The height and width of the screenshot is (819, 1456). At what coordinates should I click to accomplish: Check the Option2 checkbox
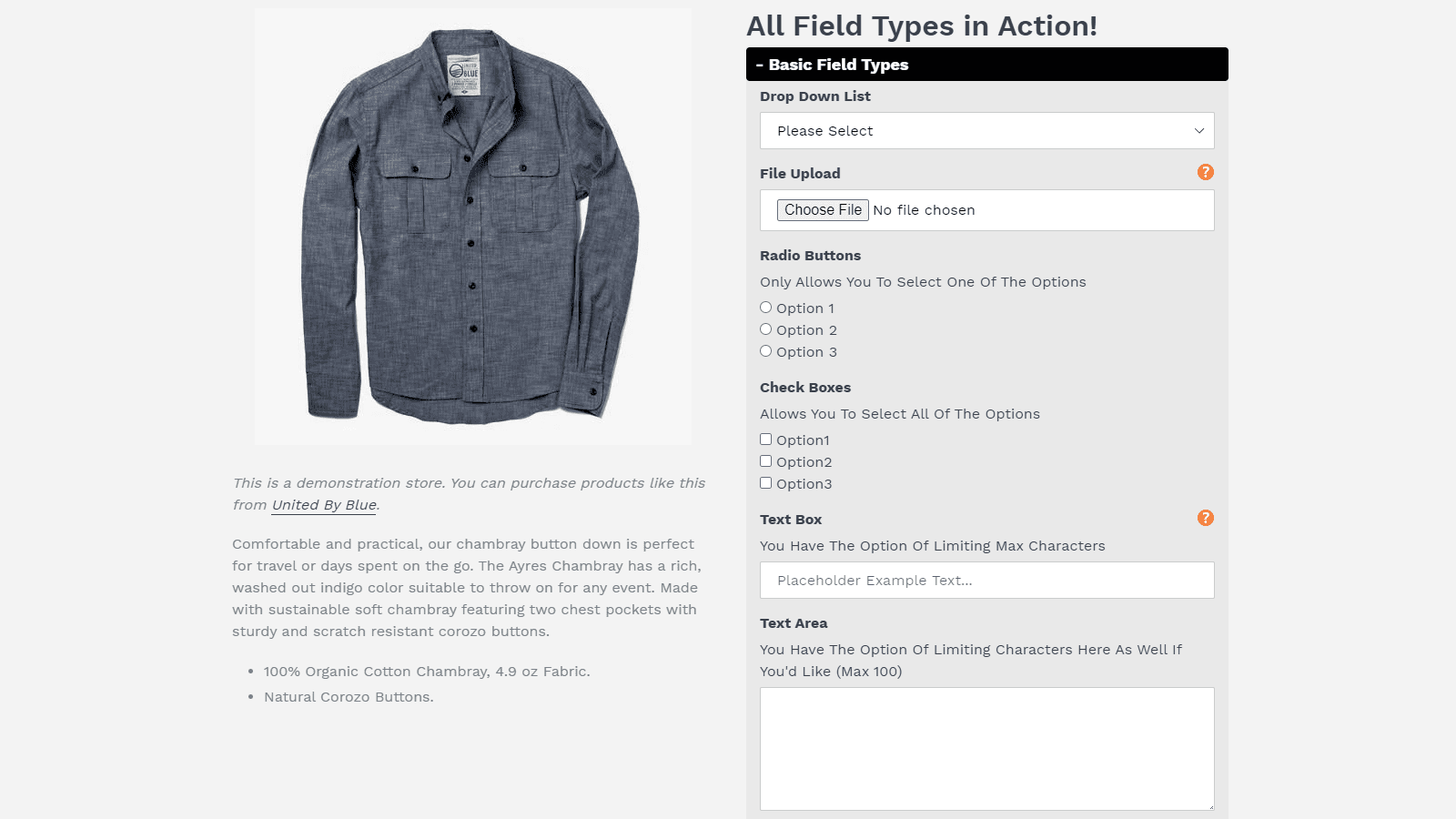pos(765,460)
